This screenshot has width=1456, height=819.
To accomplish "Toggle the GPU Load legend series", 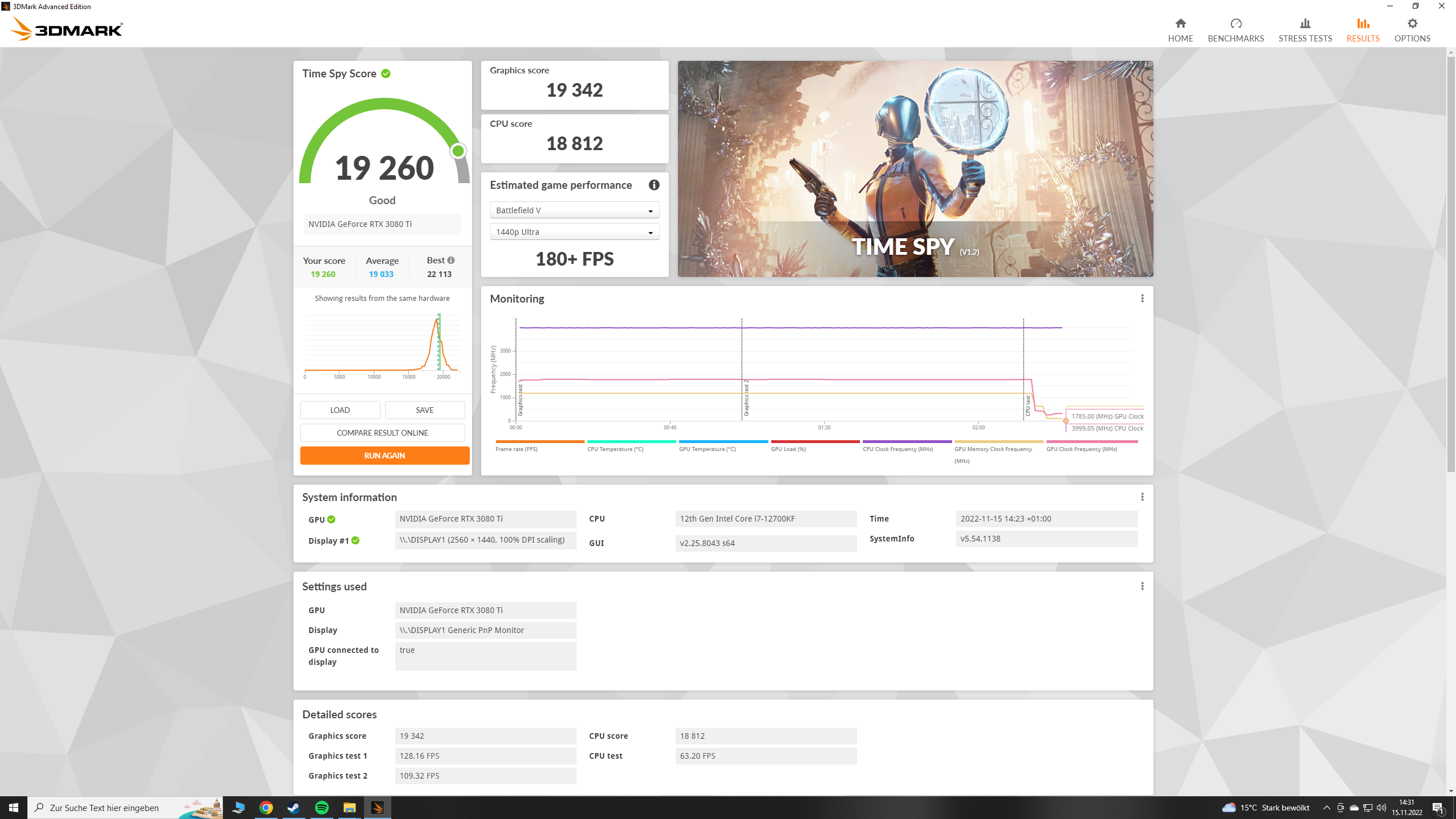I will 788,449.
